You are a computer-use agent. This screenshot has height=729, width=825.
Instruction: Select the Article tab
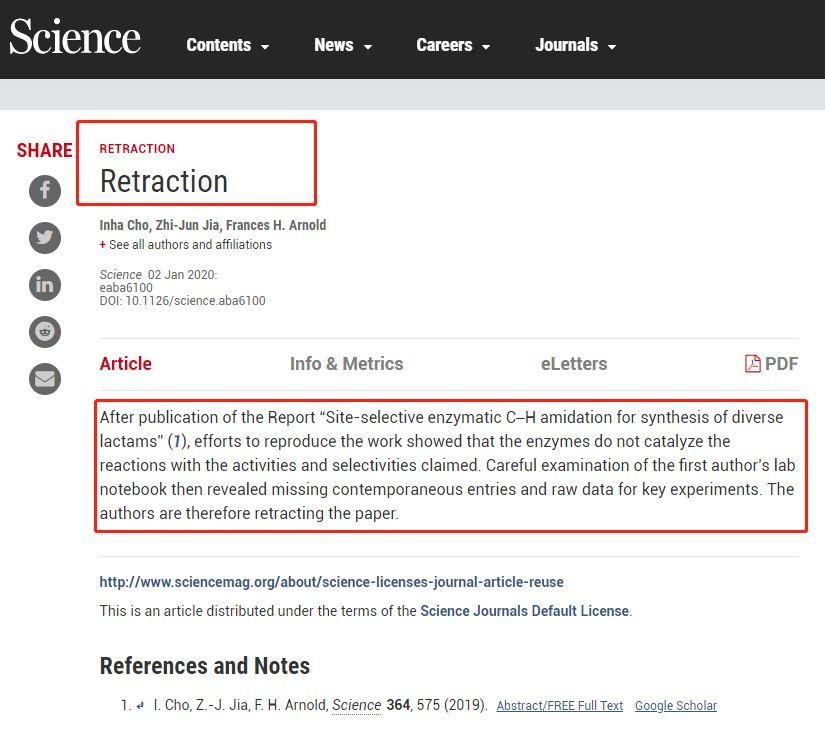126,364
